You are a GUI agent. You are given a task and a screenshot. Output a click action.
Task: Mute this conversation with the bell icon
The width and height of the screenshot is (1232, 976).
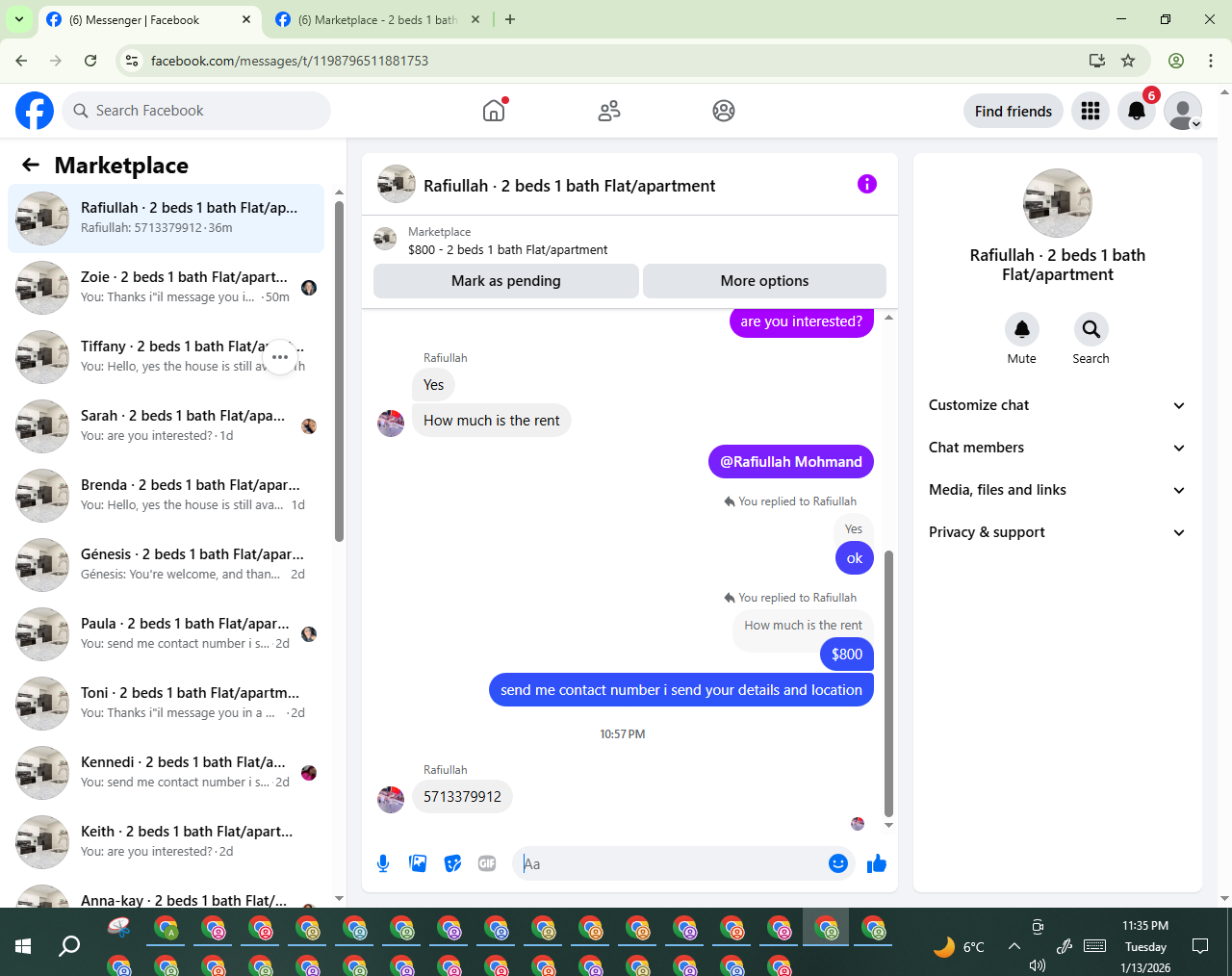(1022, 329)
